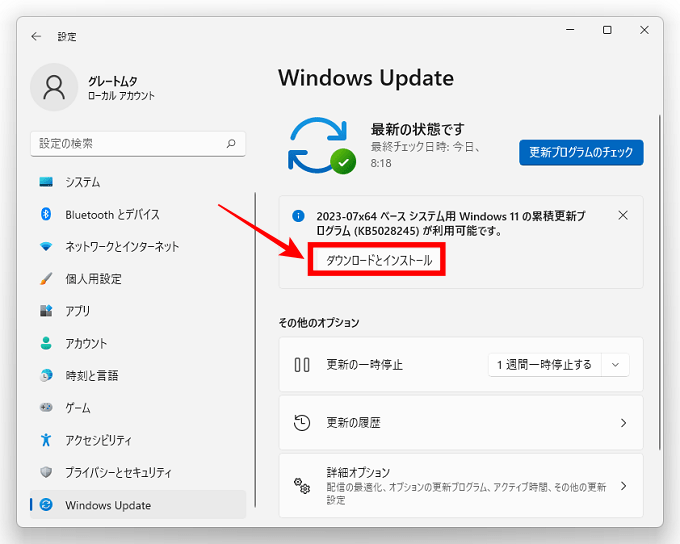
Task: Click the アクセシビリティ figure icon
Action: click(46, 440)
